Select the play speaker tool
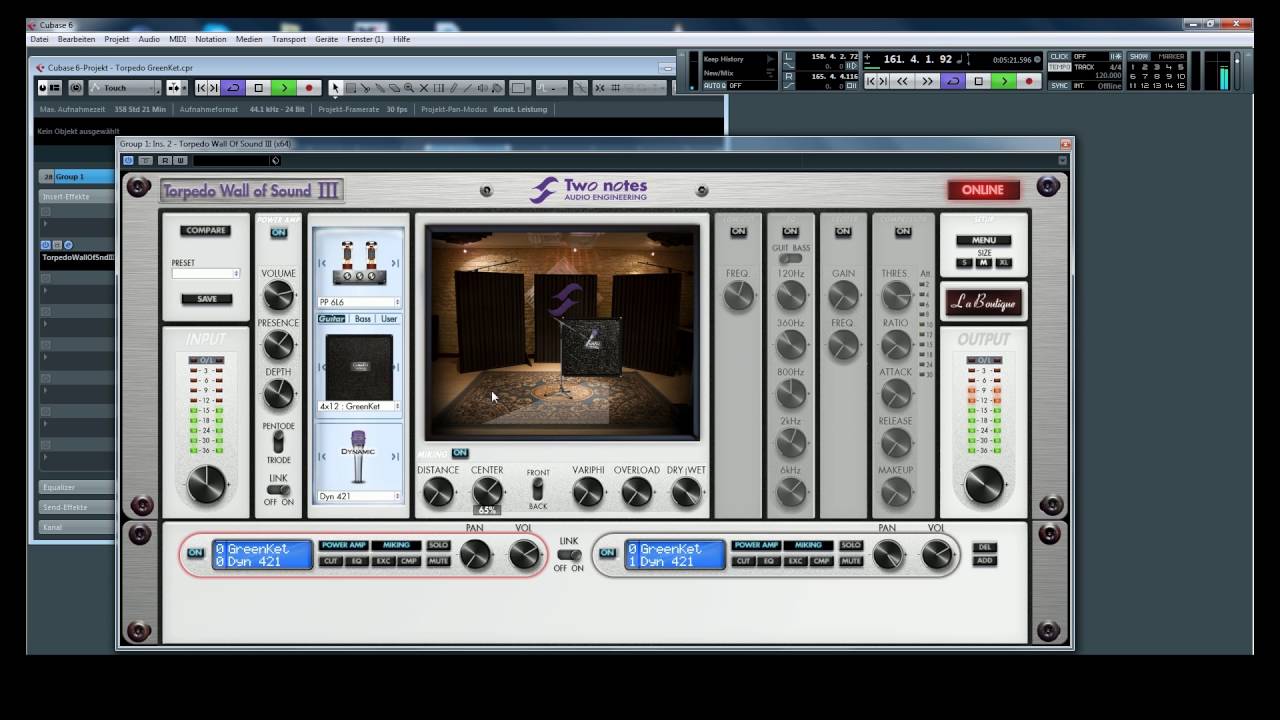This screenshot has height=720, width=1280. 483,88
